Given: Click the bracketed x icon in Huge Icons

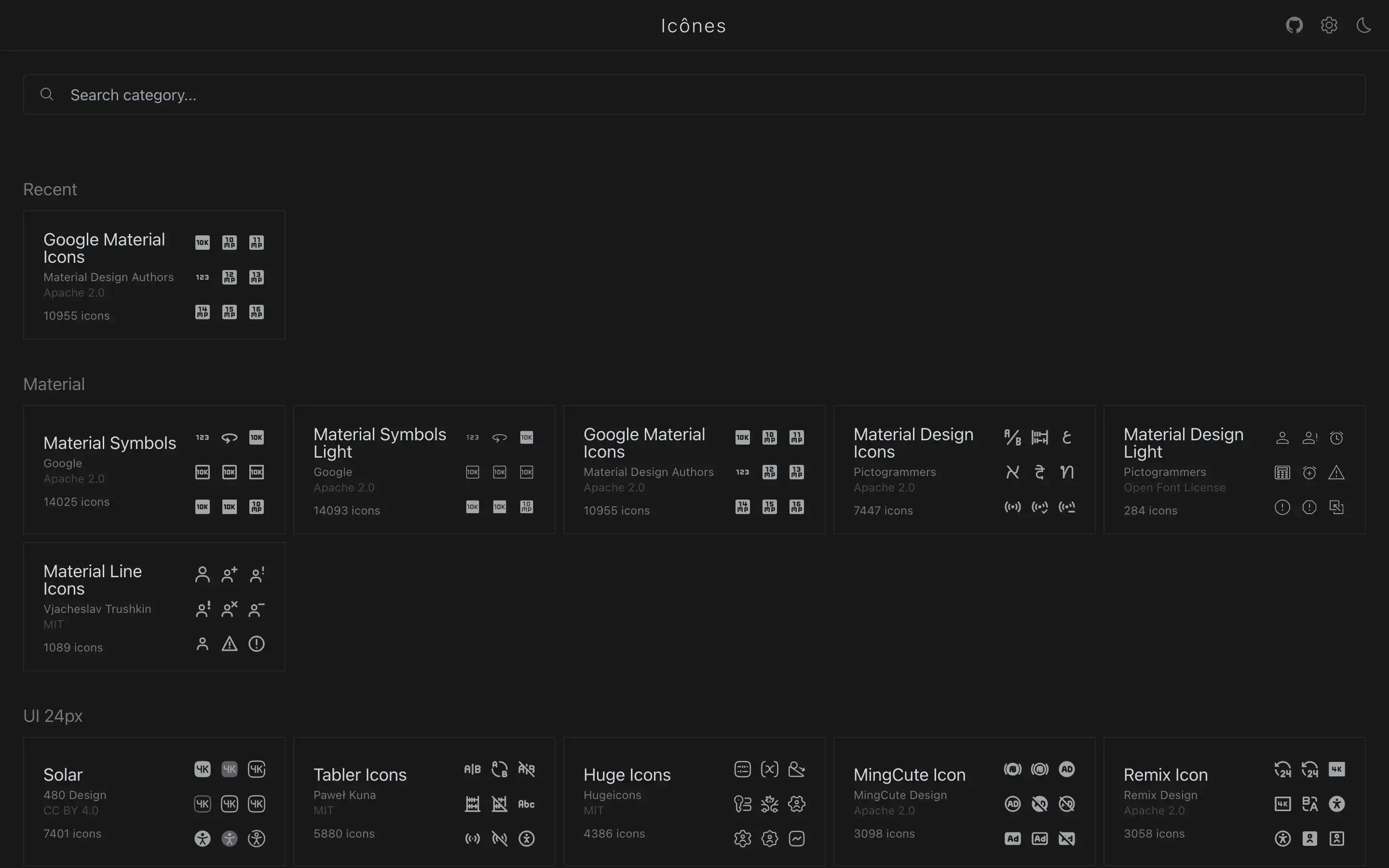Looking at the screenshot, I should [770, 769].
